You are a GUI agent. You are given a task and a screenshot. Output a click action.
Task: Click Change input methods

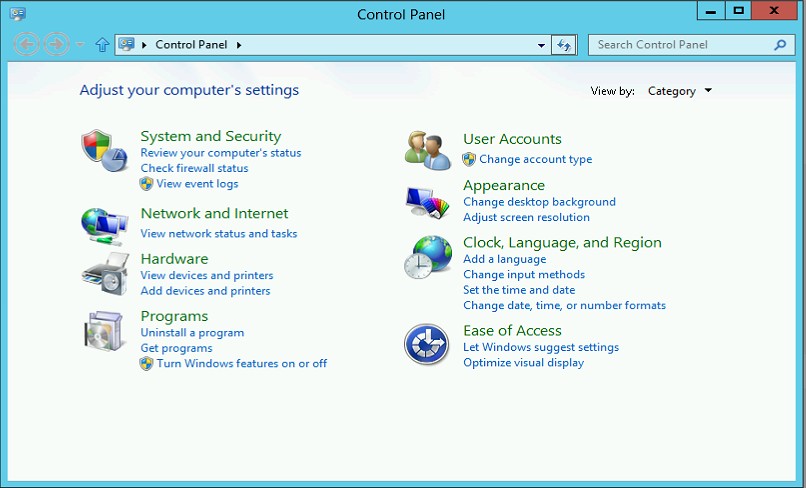524,275
